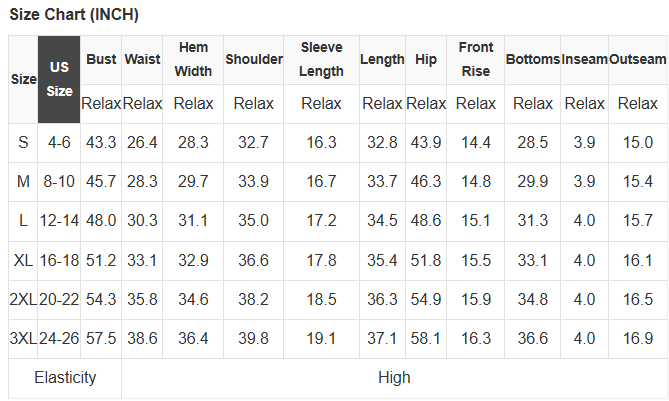
Task: Click the 12-14 US size cell
Action: point(59,221)
